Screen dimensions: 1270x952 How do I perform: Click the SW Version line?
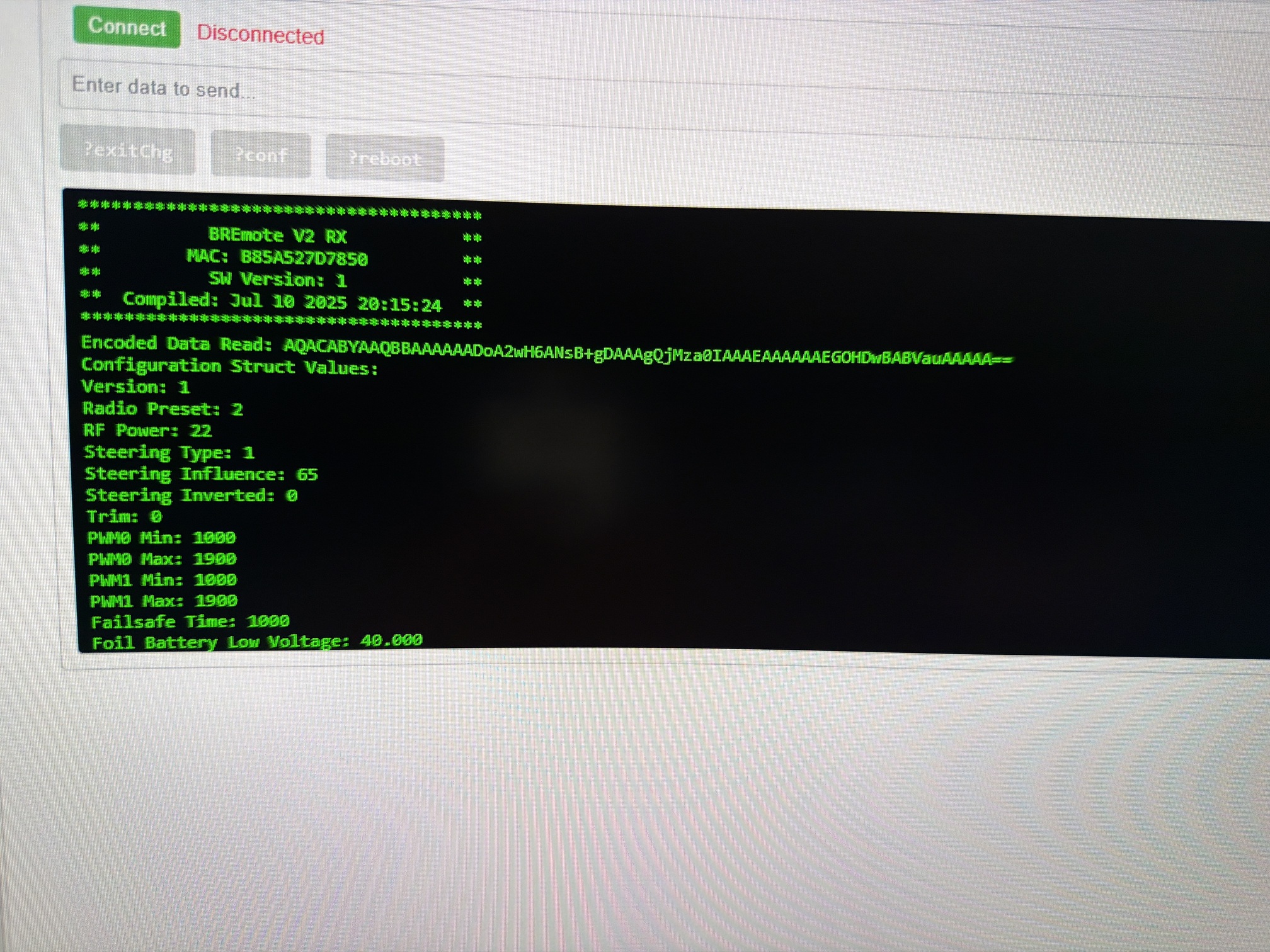[x=277, y=280]
